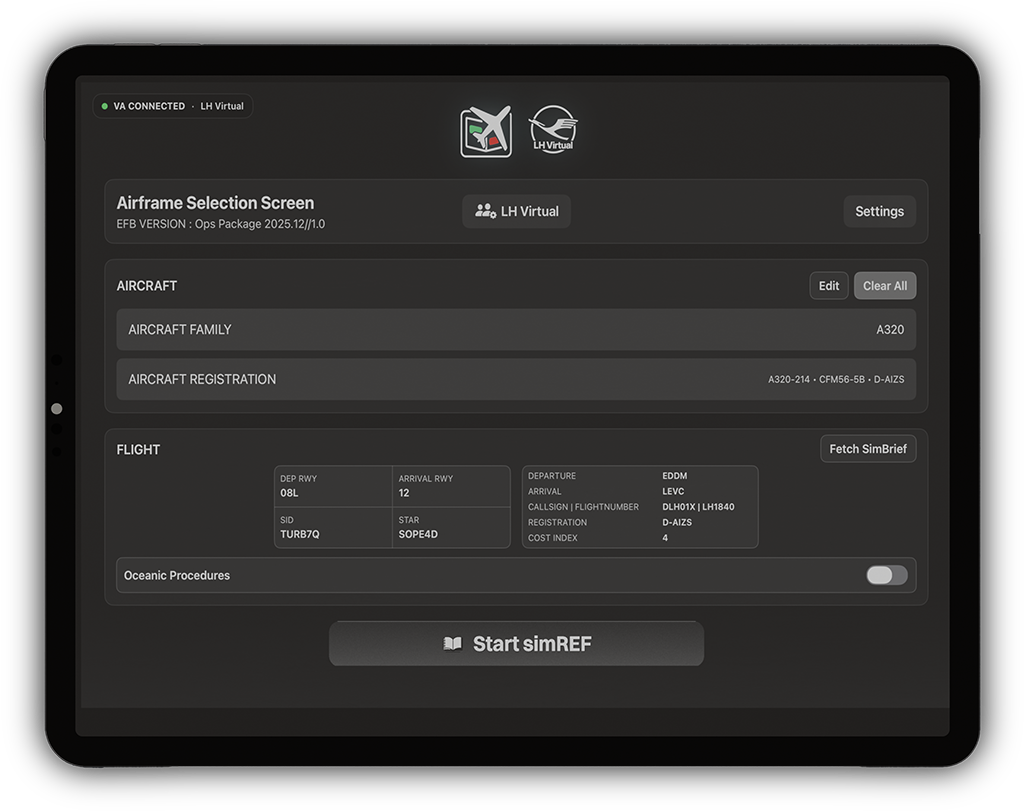Click the SID TURB7Q field
The height and width of the screenshot is (811, 1024).
(x=333, y=527)
